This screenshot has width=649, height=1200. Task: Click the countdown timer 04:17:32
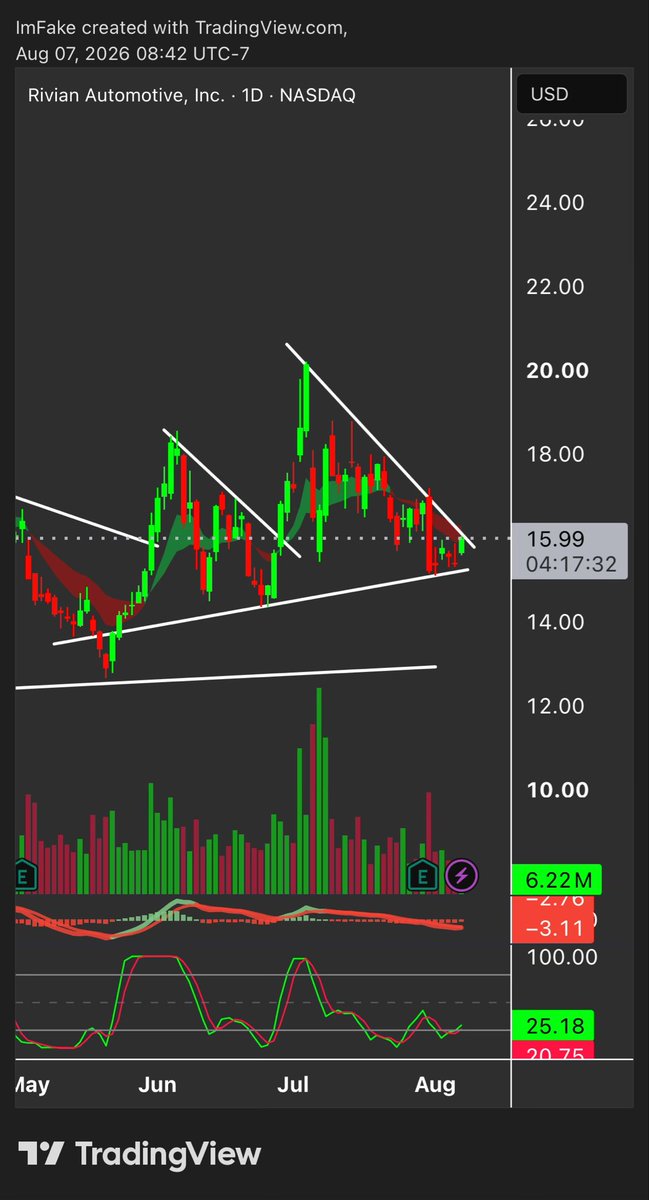572,564
